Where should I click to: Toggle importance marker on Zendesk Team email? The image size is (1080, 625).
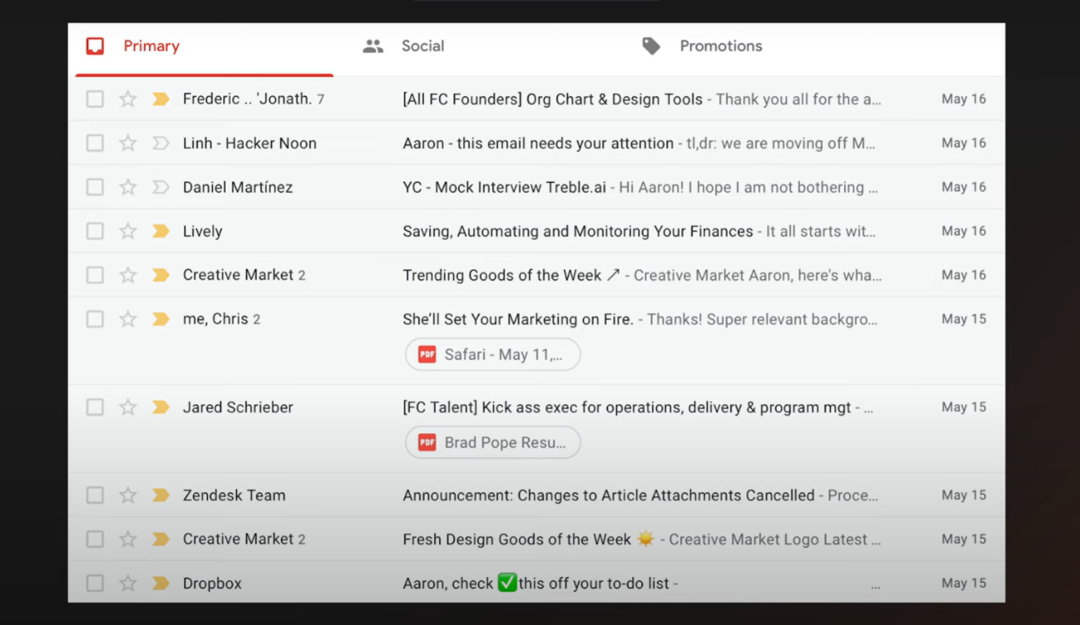[x=160, y=495]
